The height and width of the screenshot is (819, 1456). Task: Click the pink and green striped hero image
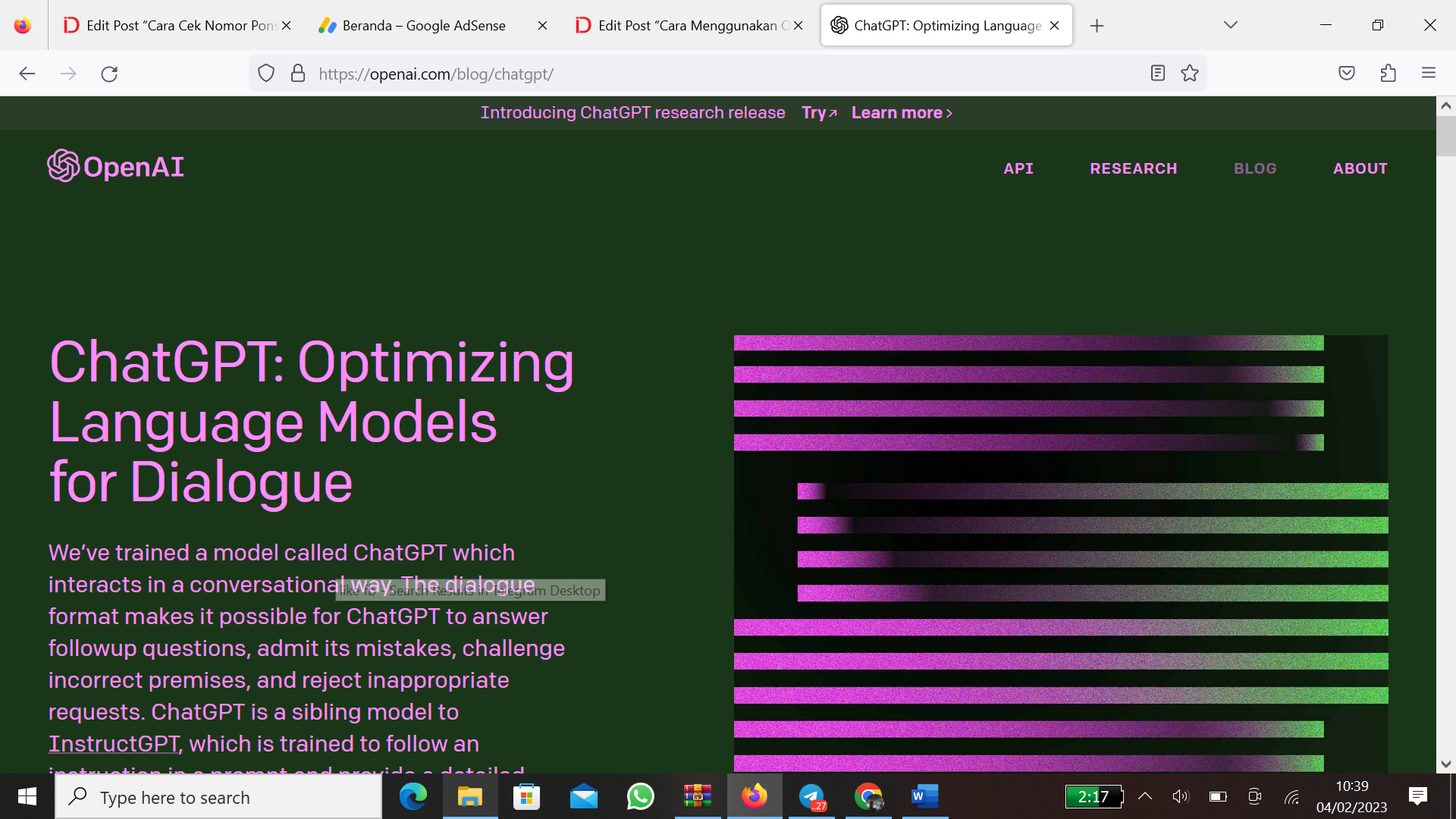(x=1061, y=554)
